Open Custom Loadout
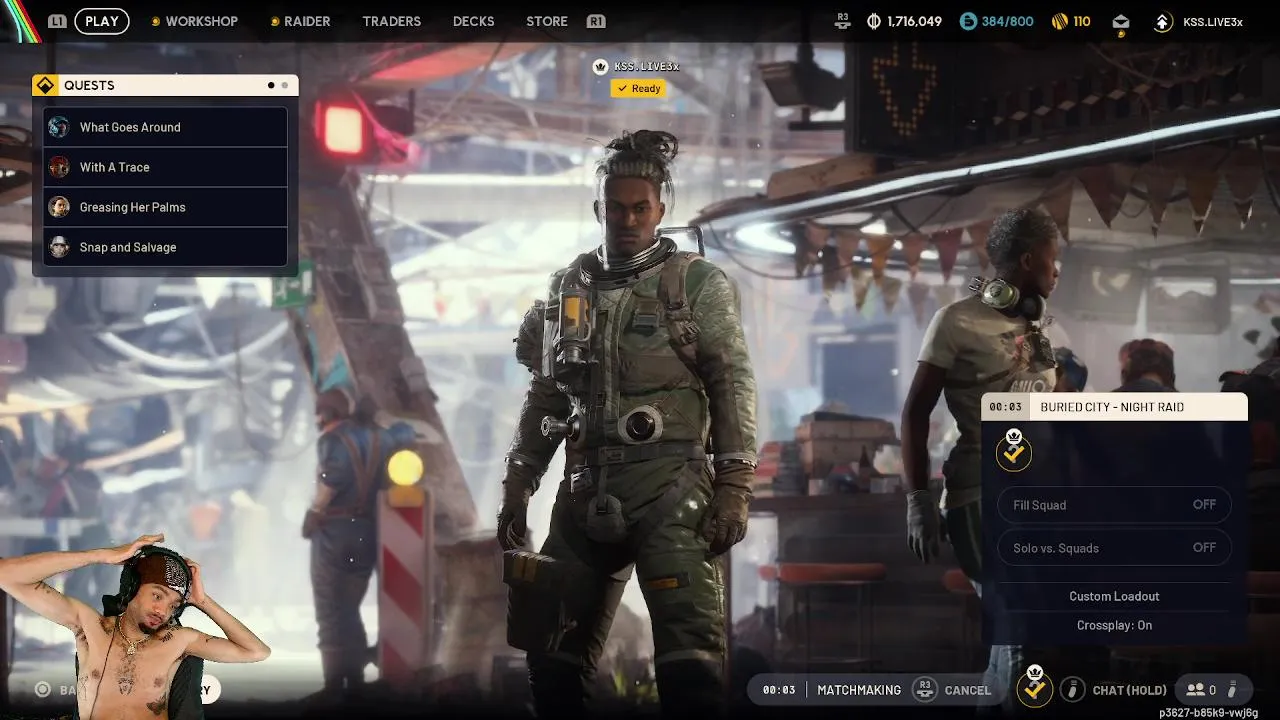The width and height of the screenshot is (1280, 720). click(x=1114, y=596)
